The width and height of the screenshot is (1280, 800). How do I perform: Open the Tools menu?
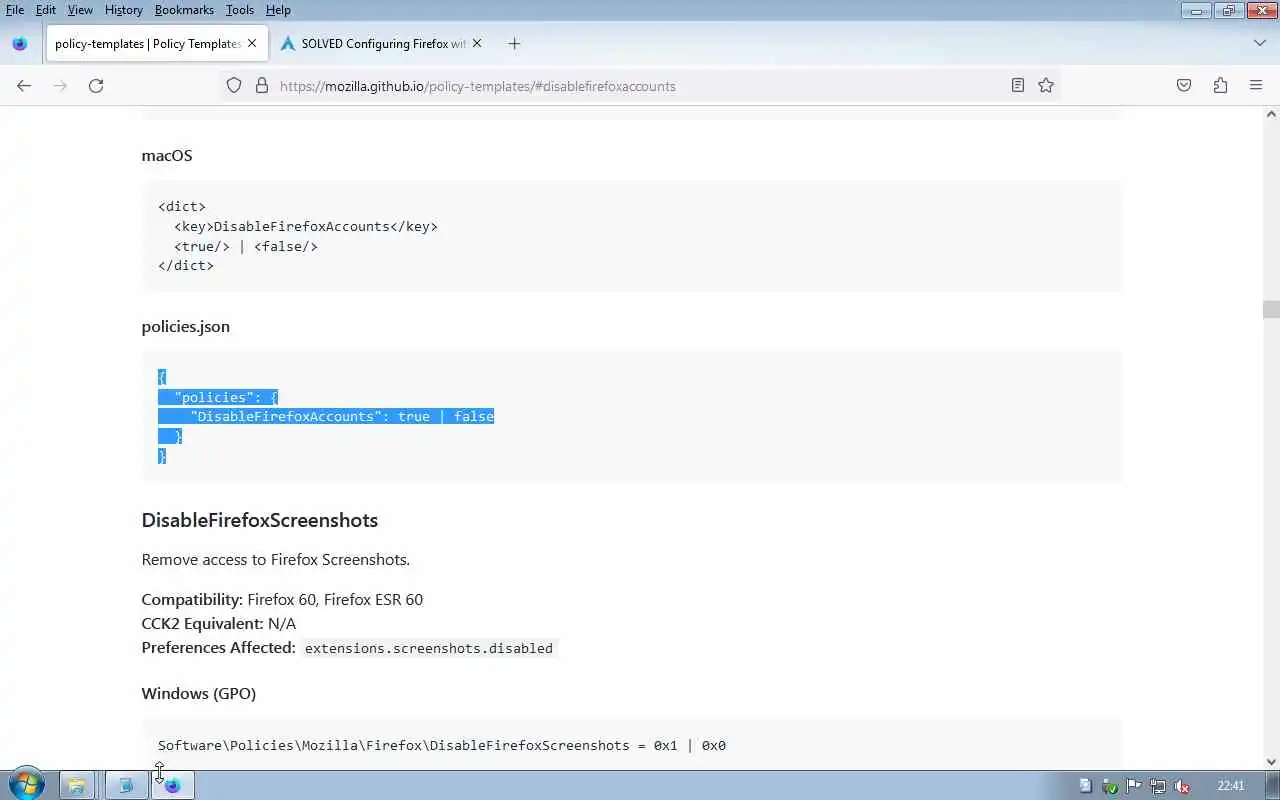239,10
